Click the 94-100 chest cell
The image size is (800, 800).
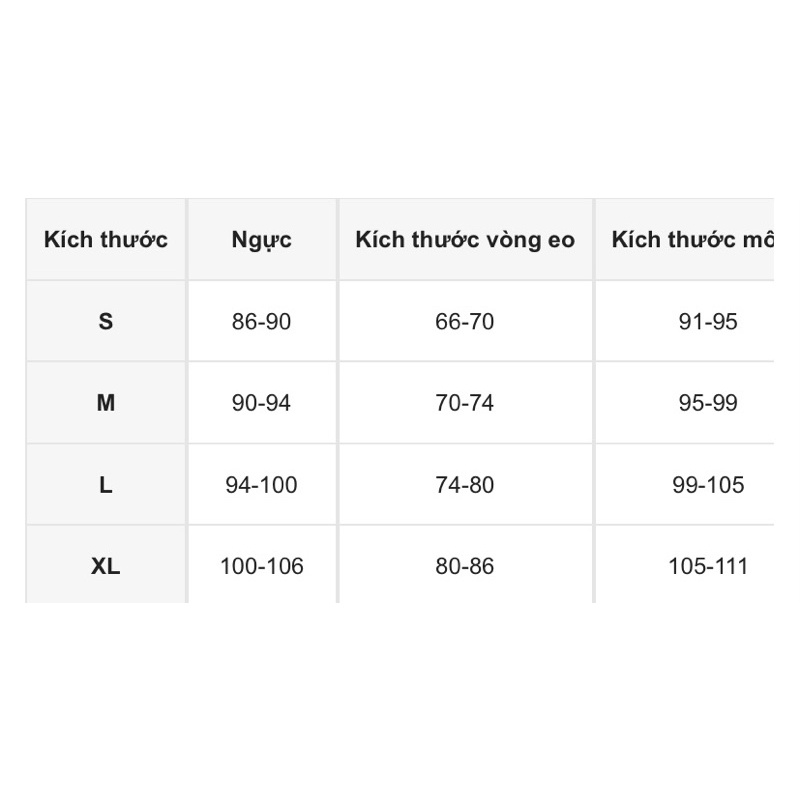pyautogui.click(x=262, y=485)
